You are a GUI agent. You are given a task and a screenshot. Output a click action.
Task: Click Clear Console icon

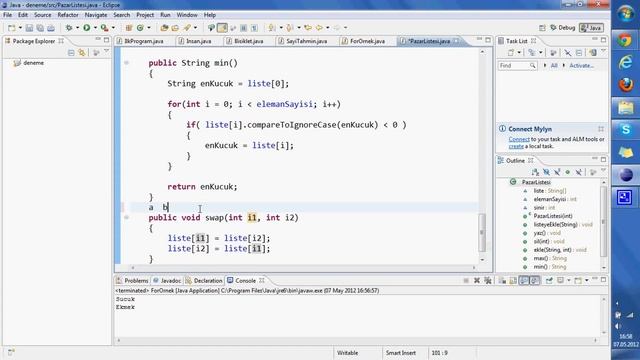[502, 280]
